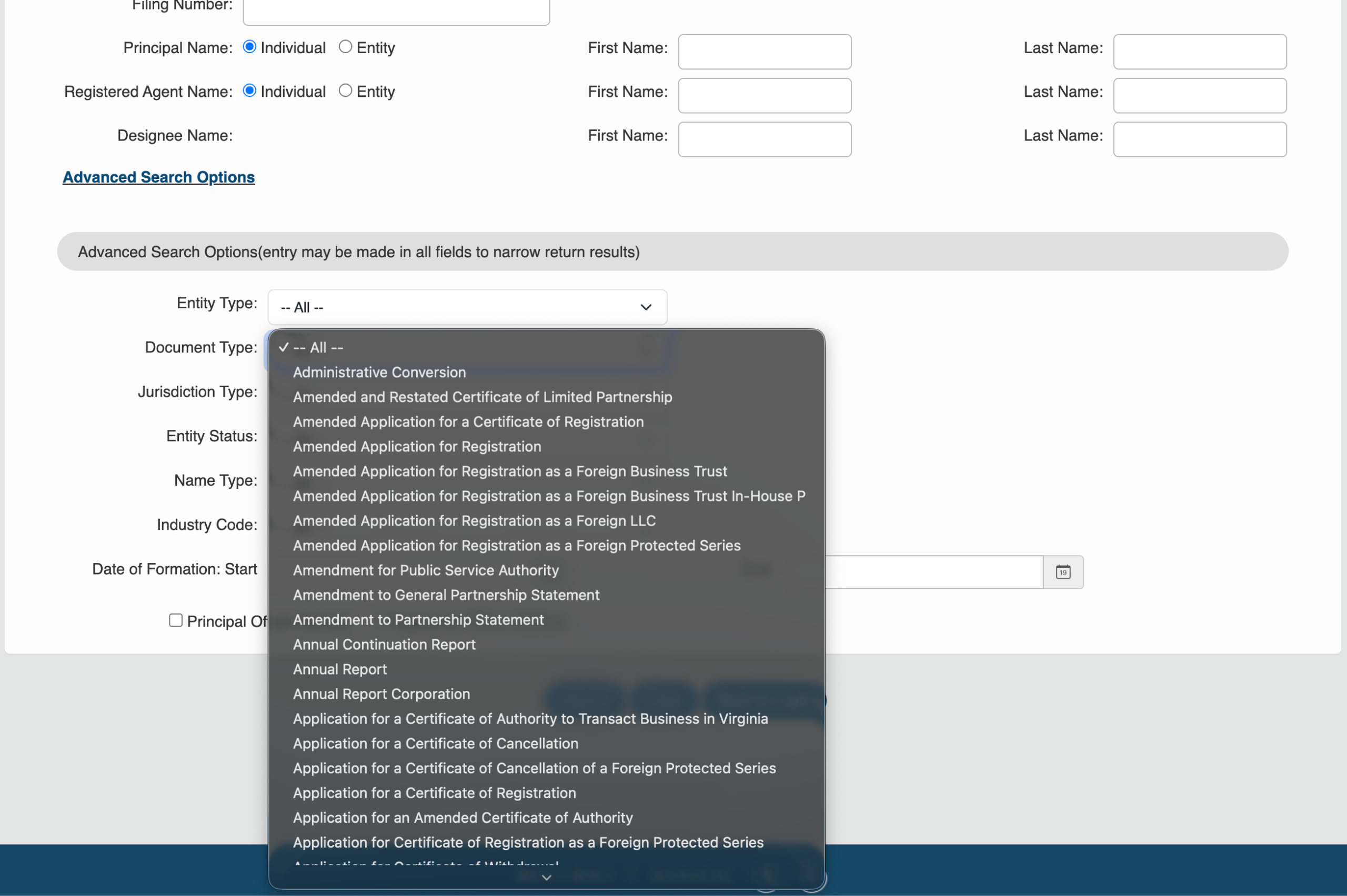The width and height of the screenshot is (1347, 896).
Task: Open the Date of Formation calendar picker
Action: pos(1062,572)
